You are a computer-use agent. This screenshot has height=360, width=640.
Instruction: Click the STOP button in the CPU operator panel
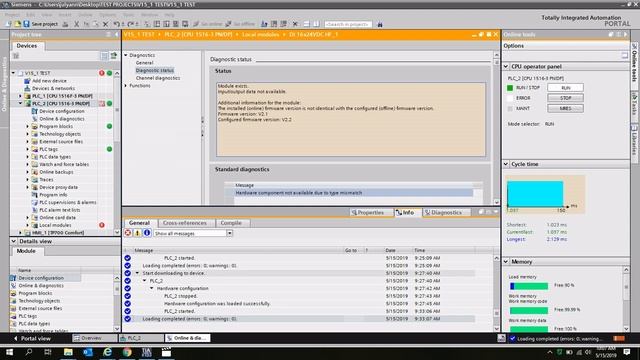(565, 98)
